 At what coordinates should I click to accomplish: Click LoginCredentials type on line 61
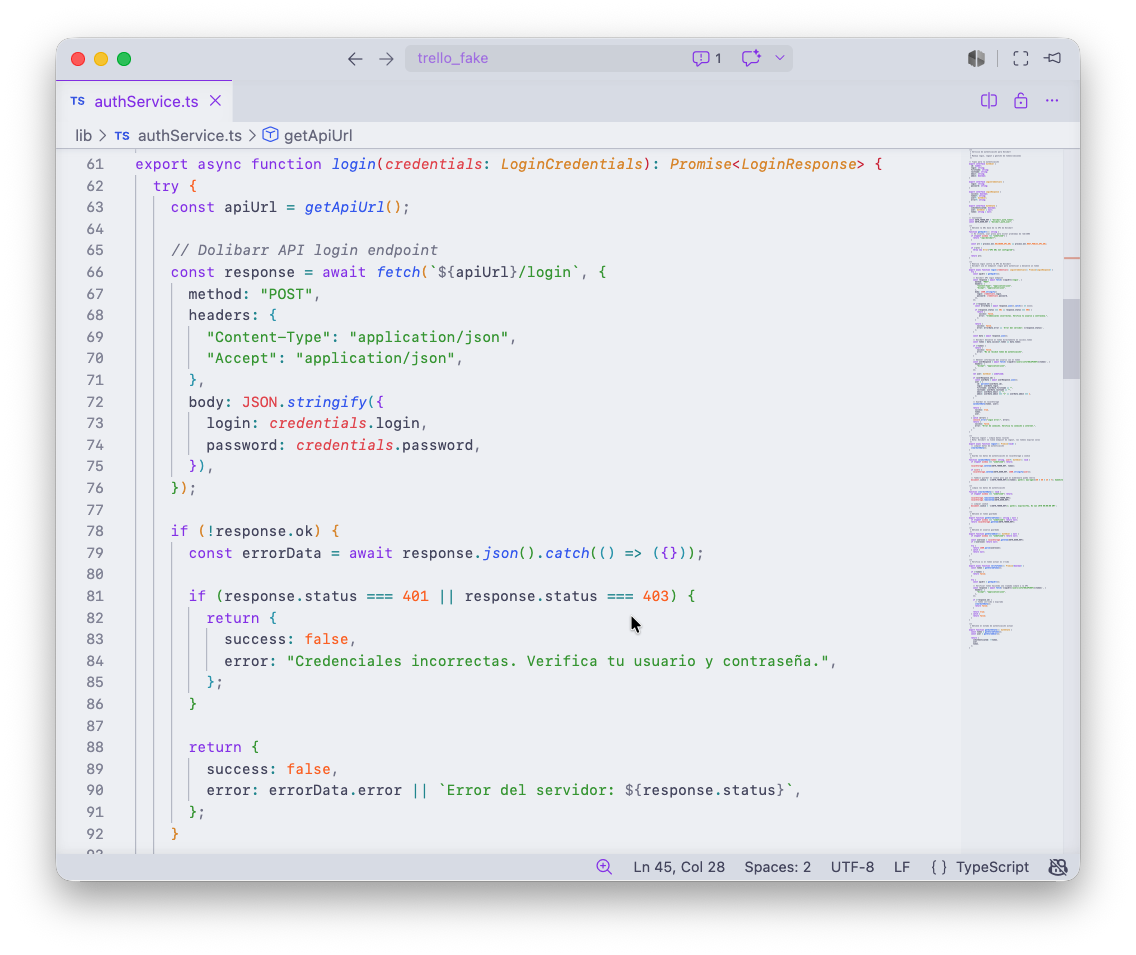click(572, 164)
